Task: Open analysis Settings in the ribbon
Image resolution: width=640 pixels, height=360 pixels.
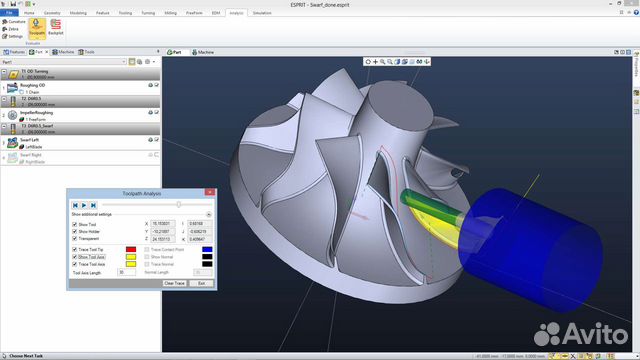Action: click(13, 36)
